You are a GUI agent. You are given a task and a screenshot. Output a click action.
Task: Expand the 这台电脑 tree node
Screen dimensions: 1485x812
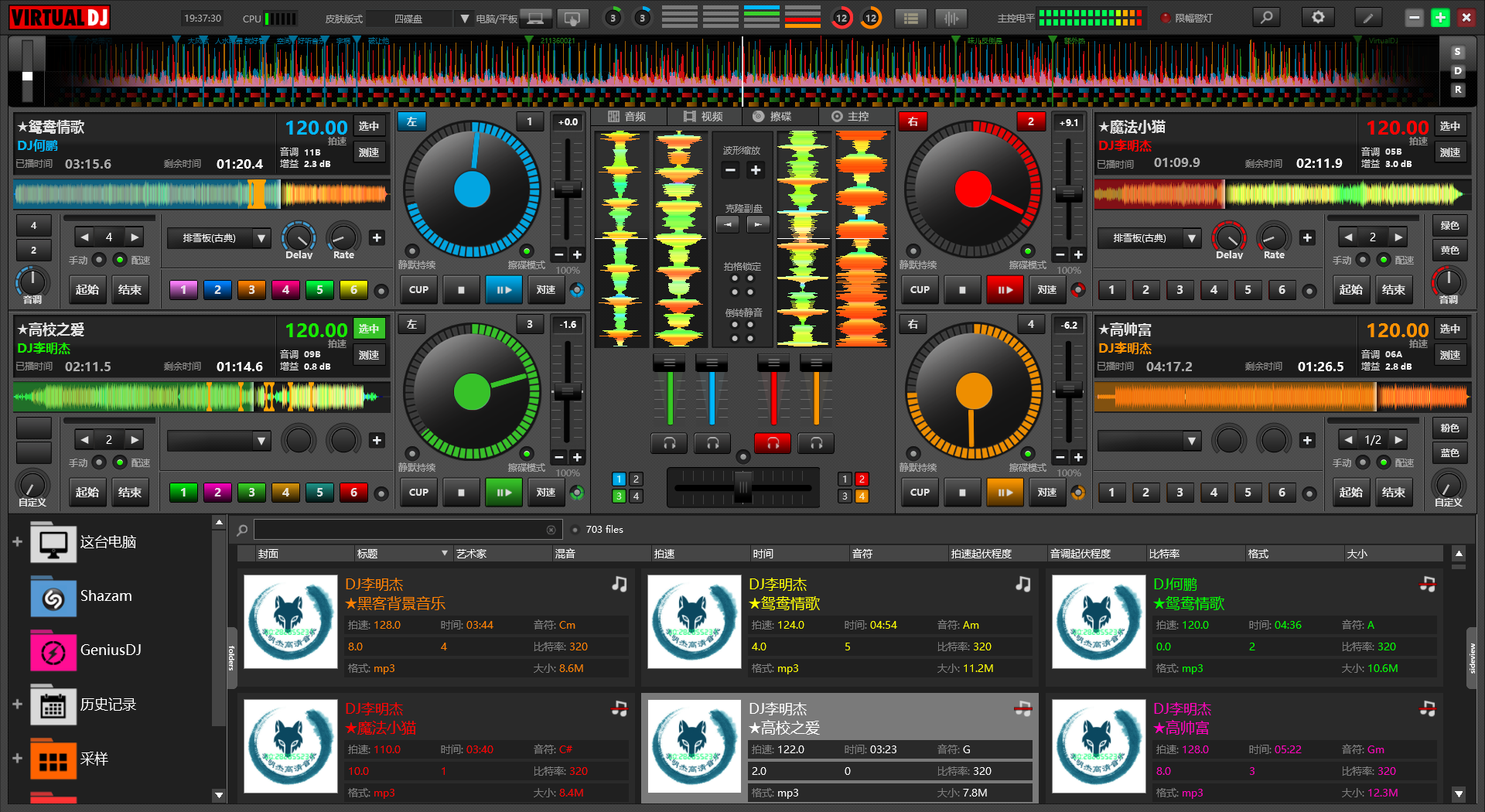click(x=17, y=542)
